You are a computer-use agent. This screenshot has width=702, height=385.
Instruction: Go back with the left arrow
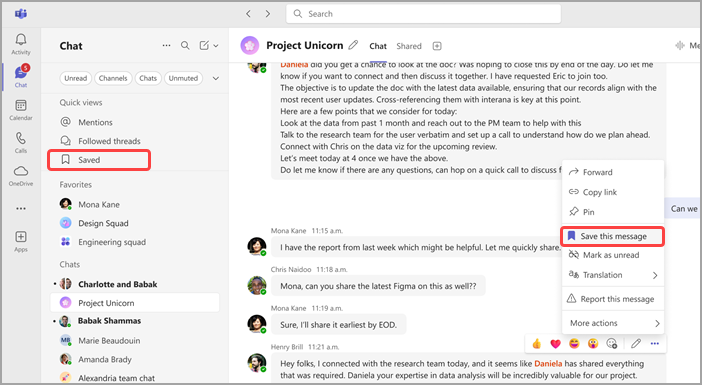(248, 14)
